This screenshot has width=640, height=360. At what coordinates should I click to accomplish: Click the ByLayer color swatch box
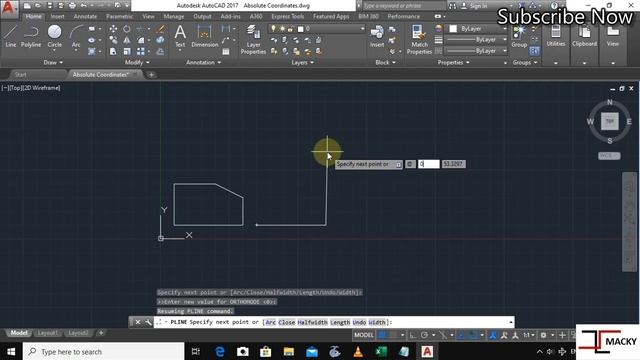453,29
